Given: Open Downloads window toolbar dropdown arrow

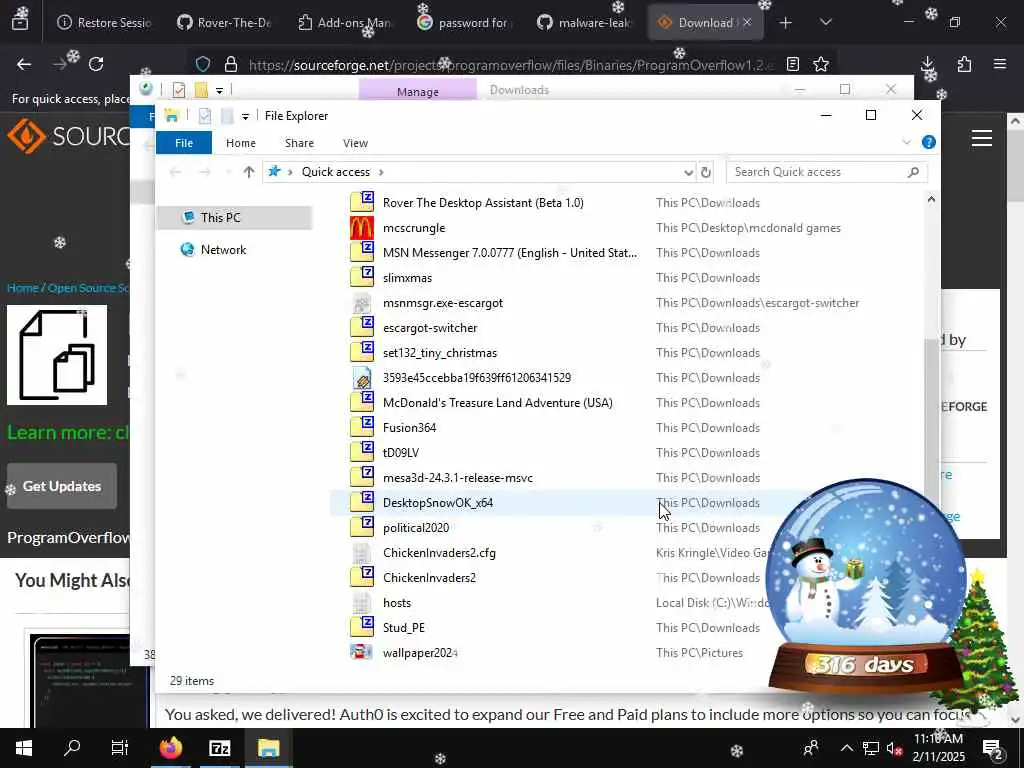Looking at the screenshot, I should (x=219, y=90).
